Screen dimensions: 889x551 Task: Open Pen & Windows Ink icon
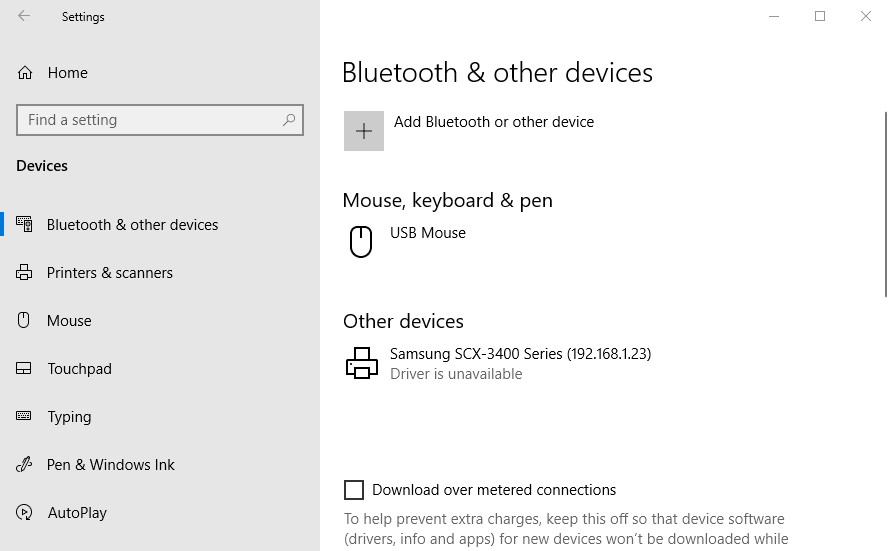point(24,464)
